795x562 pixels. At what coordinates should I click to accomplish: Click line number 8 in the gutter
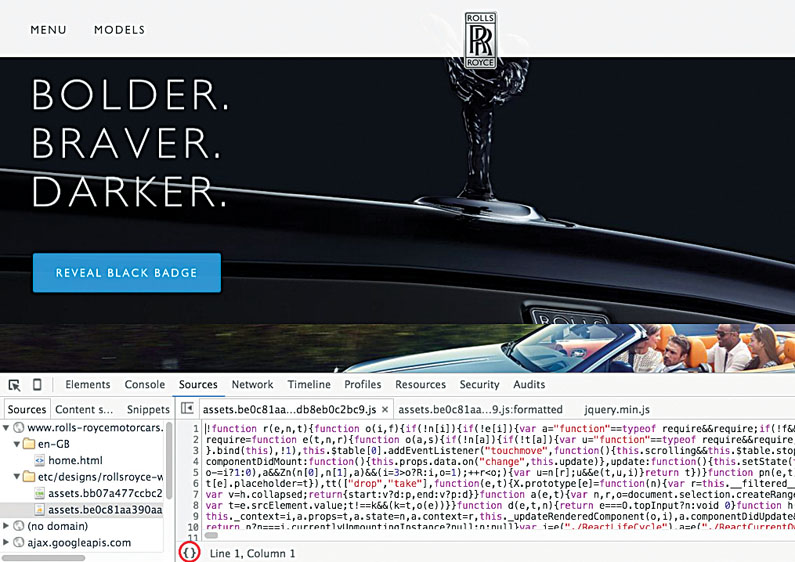(196, 505)
